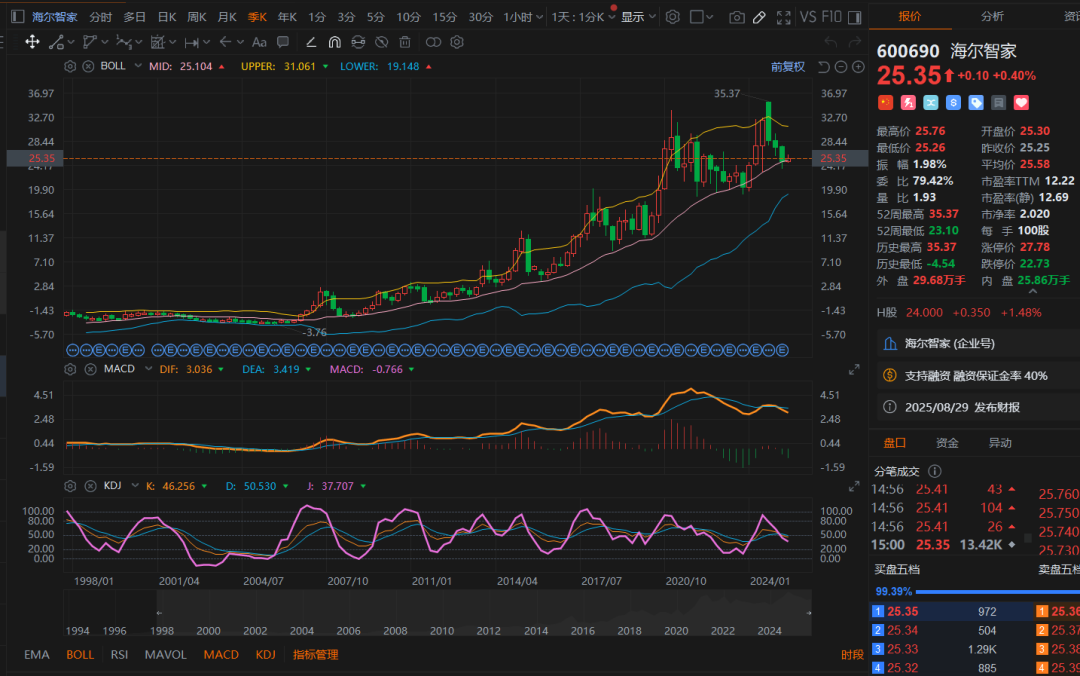Toggle the right side panel icon
The image size is (1080, 676).
click(855, 17)
